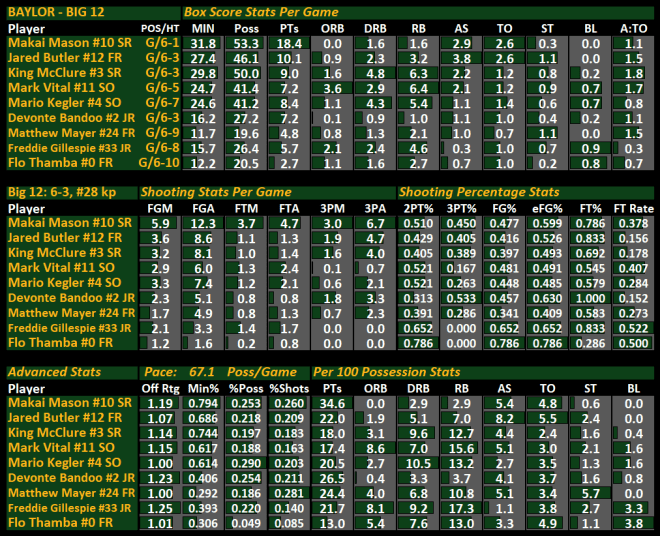Click Mark Vital's 0.407 FT Rate cell
Screen dimensions: 660x536
[x=633, y=269]
